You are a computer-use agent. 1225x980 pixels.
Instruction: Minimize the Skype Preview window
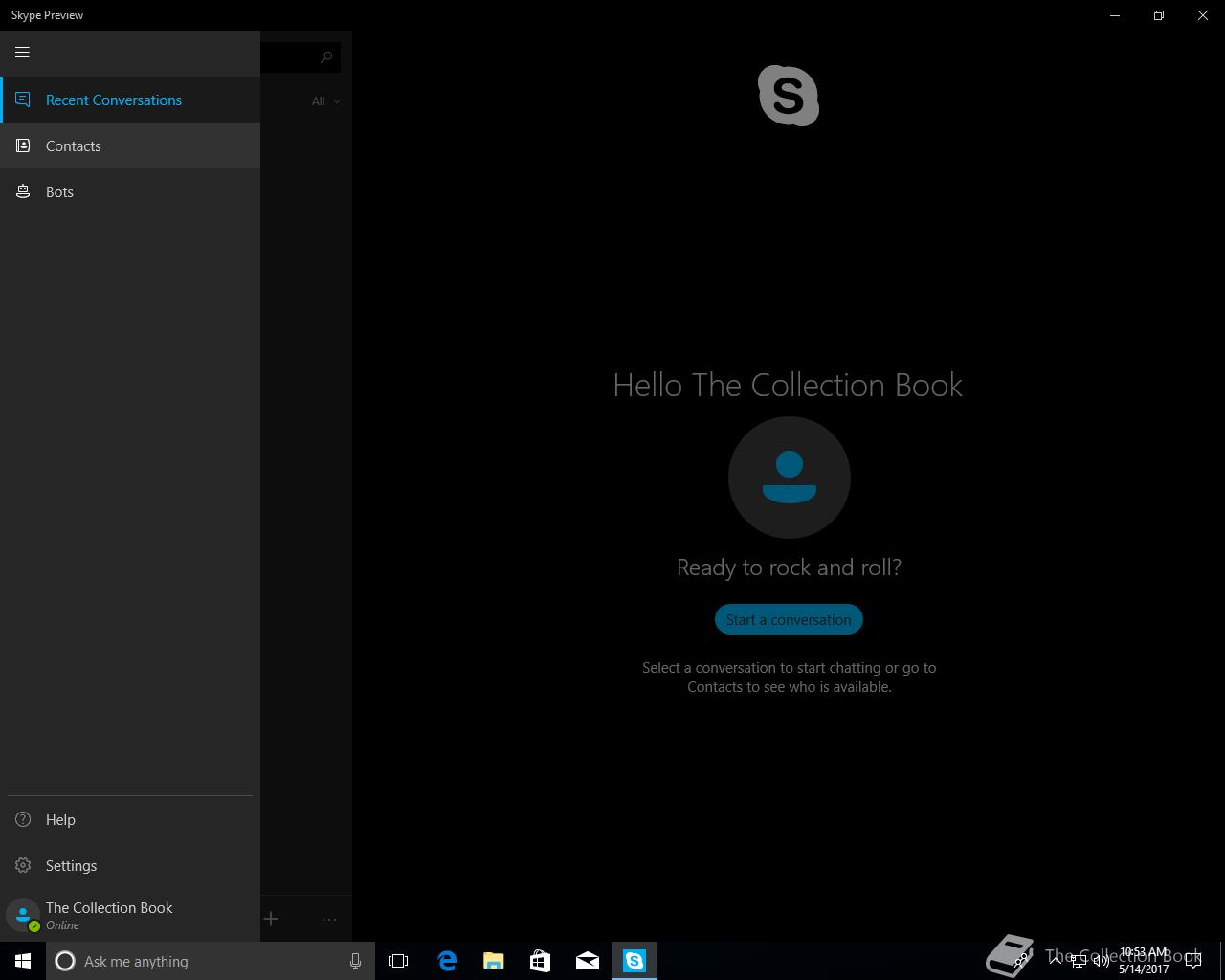1115,15
